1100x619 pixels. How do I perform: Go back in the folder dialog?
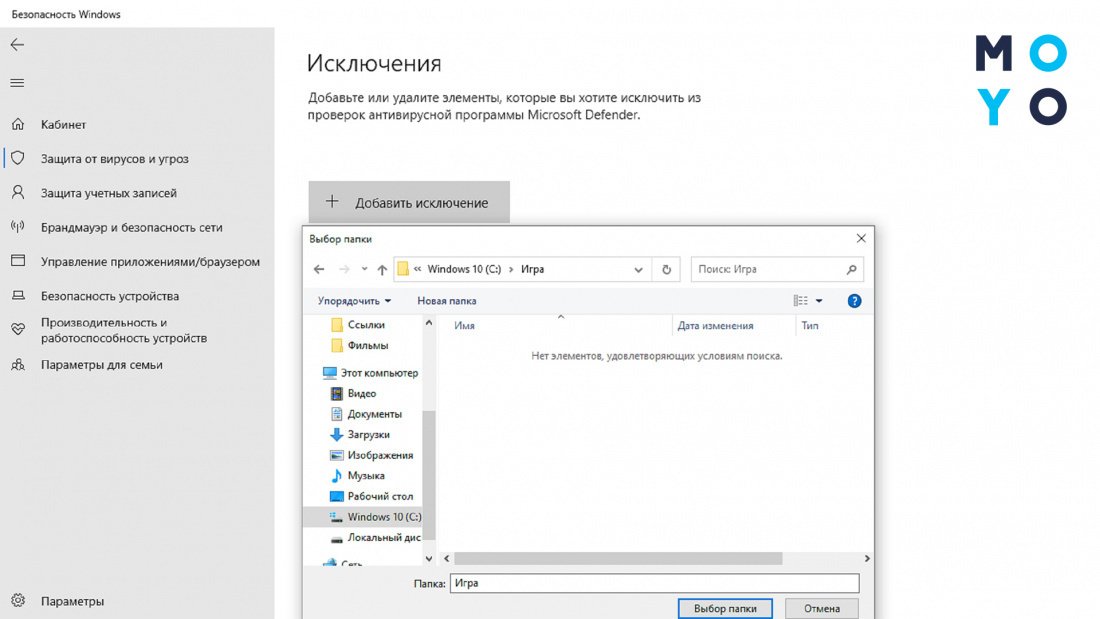319,269
